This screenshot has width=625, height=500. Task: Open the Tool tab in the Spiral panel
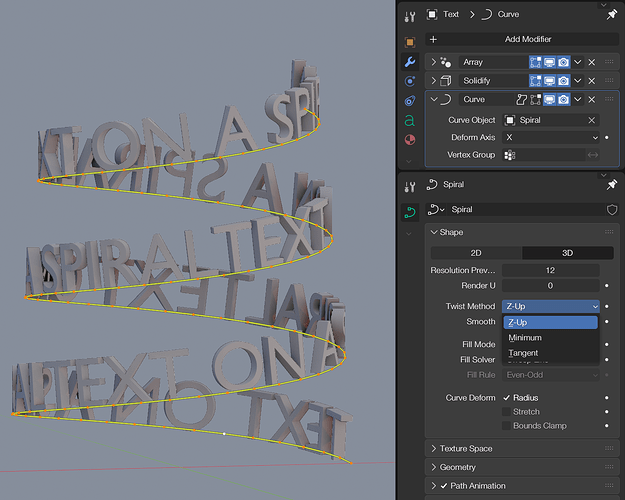[410, 187]
